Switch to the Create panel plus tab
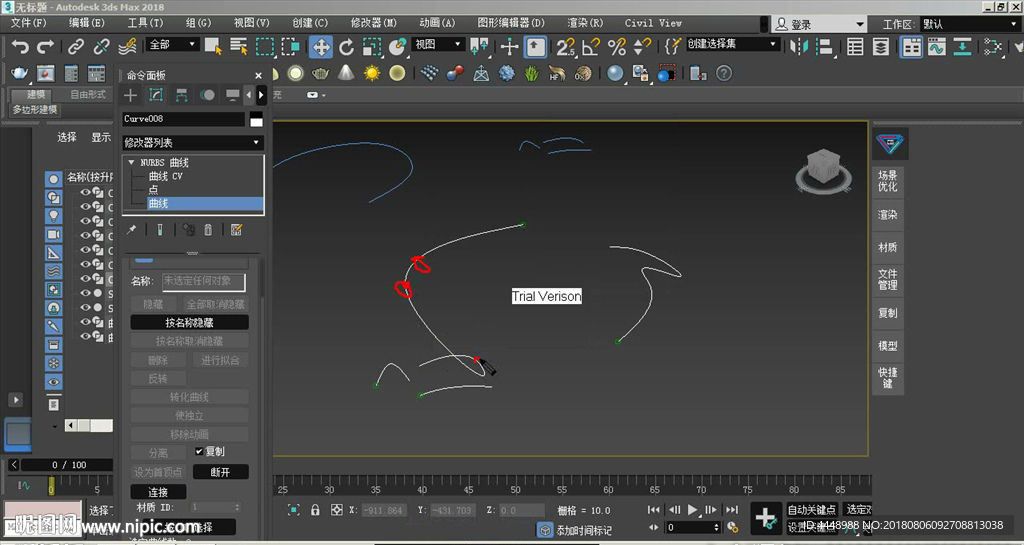 tap(131, 95)
